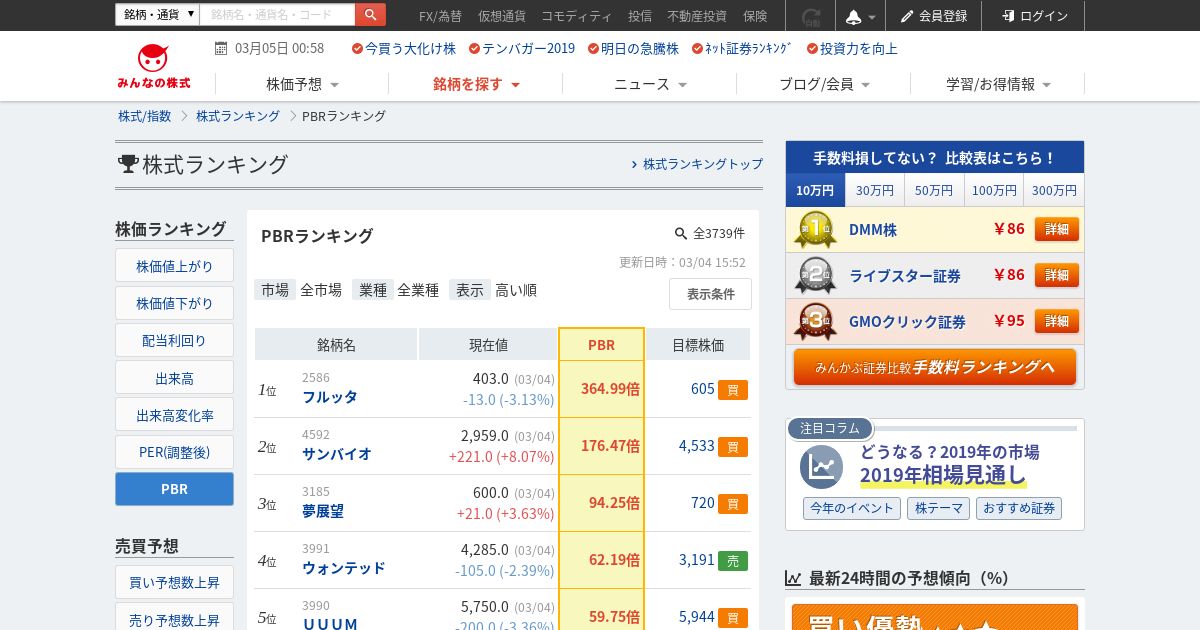
Task: Click the 株式ランキング breadcrumb
Action: coord(238,116)
